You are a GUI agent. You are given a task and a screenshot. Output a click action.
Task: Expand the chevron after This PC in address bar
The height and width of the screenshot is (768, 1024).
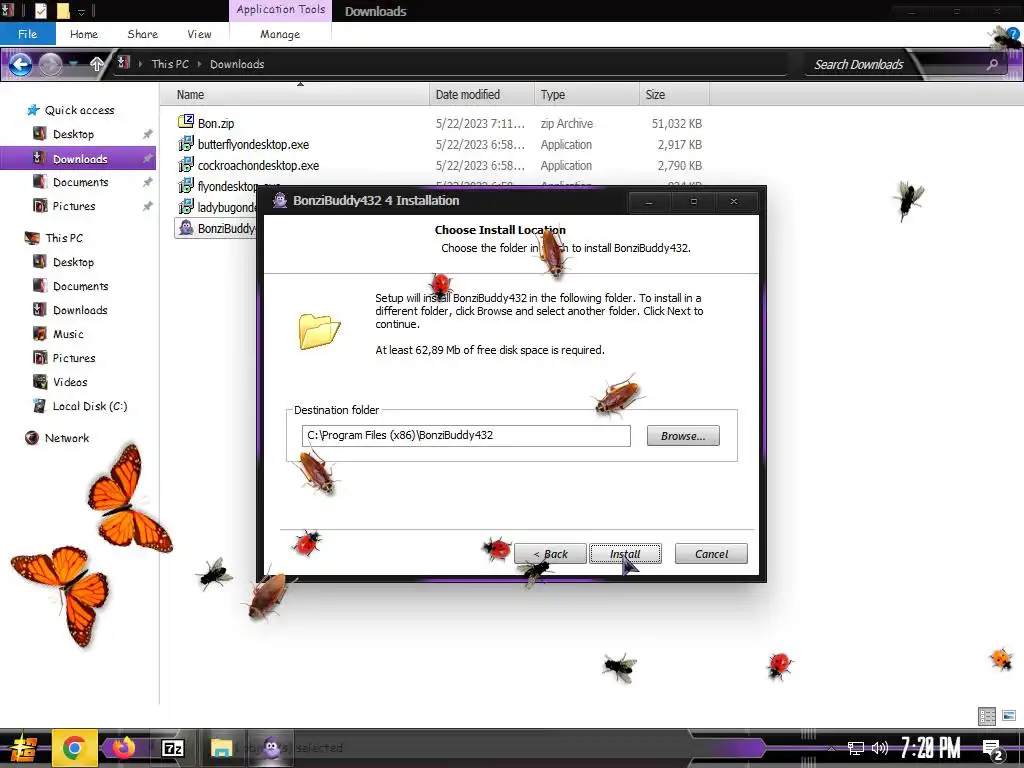[x=199, y=64]
